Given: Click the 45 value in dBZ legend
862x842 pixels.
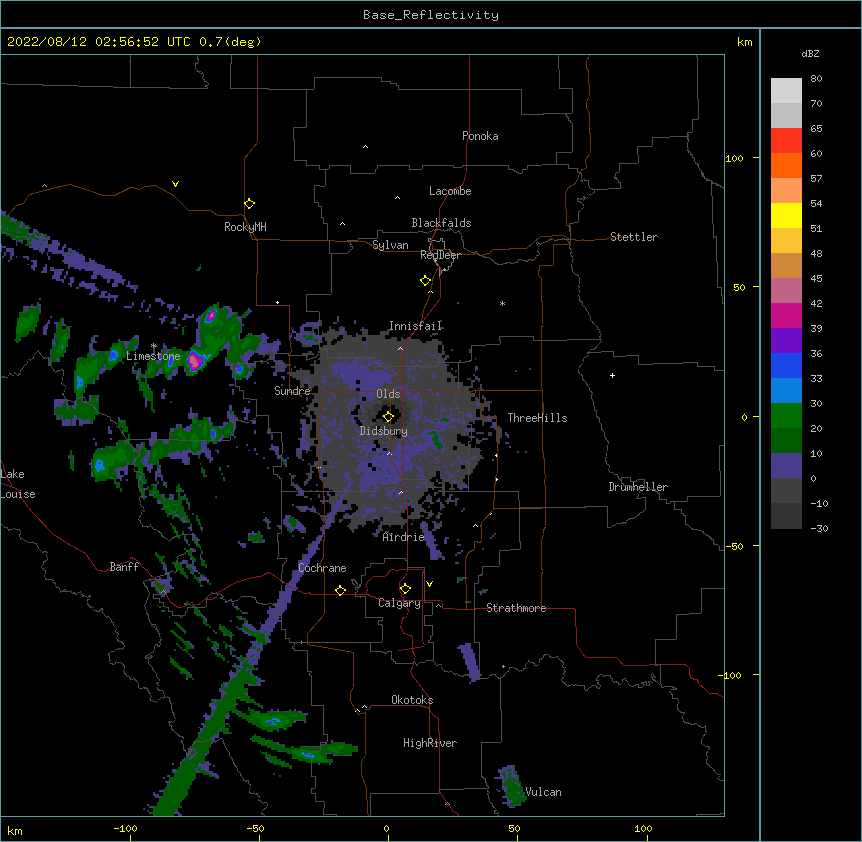Looking at the screenshot, I should (816, 279).
